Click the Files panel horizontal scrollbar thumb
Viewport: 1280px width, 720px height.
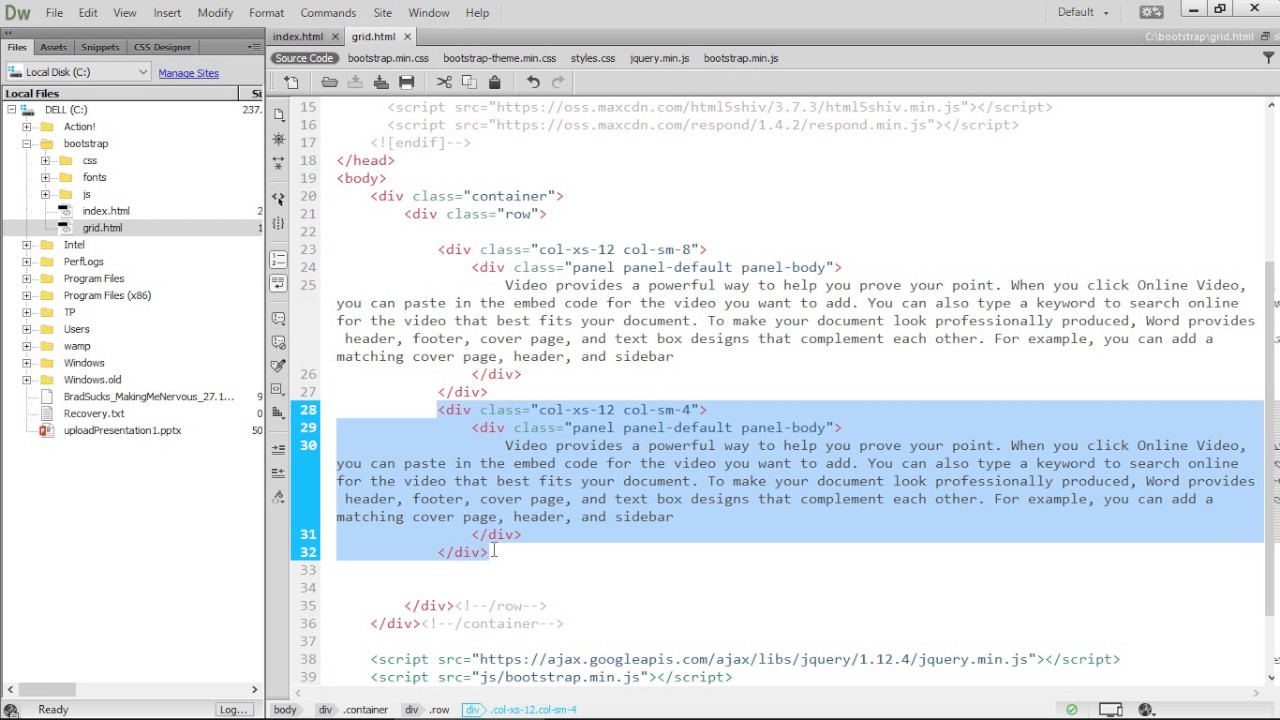pyautogui.click(x=47, y=689)
